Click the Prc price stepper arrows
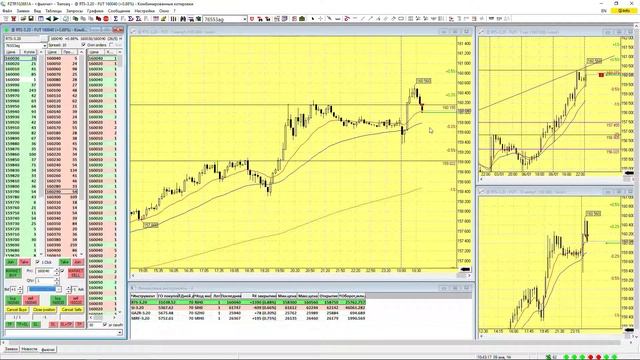 click(57, 271)
